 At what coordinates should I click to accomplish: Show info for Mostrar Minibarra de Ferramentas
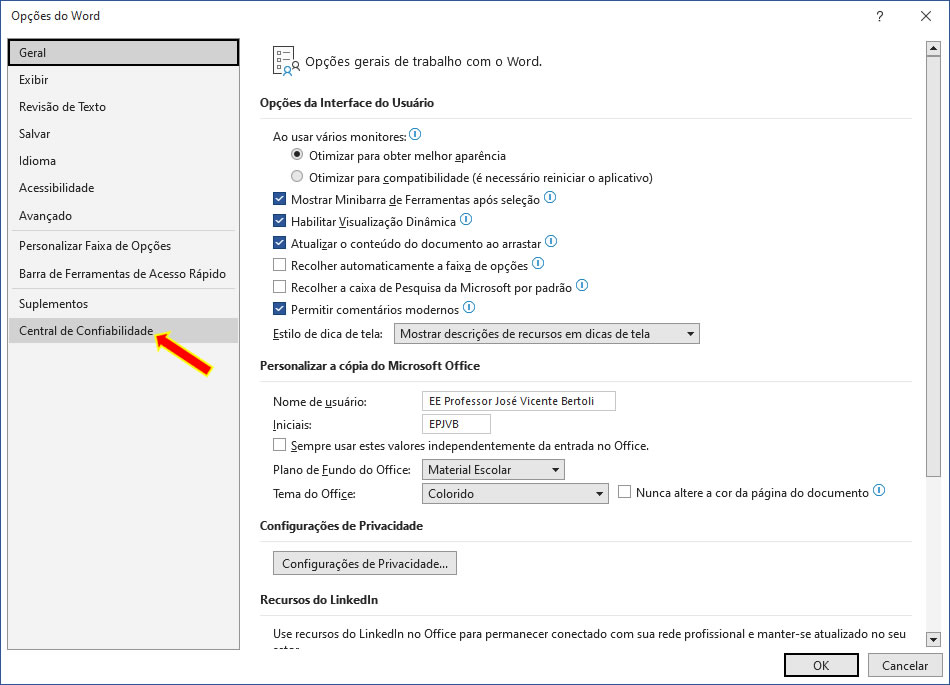550,197
